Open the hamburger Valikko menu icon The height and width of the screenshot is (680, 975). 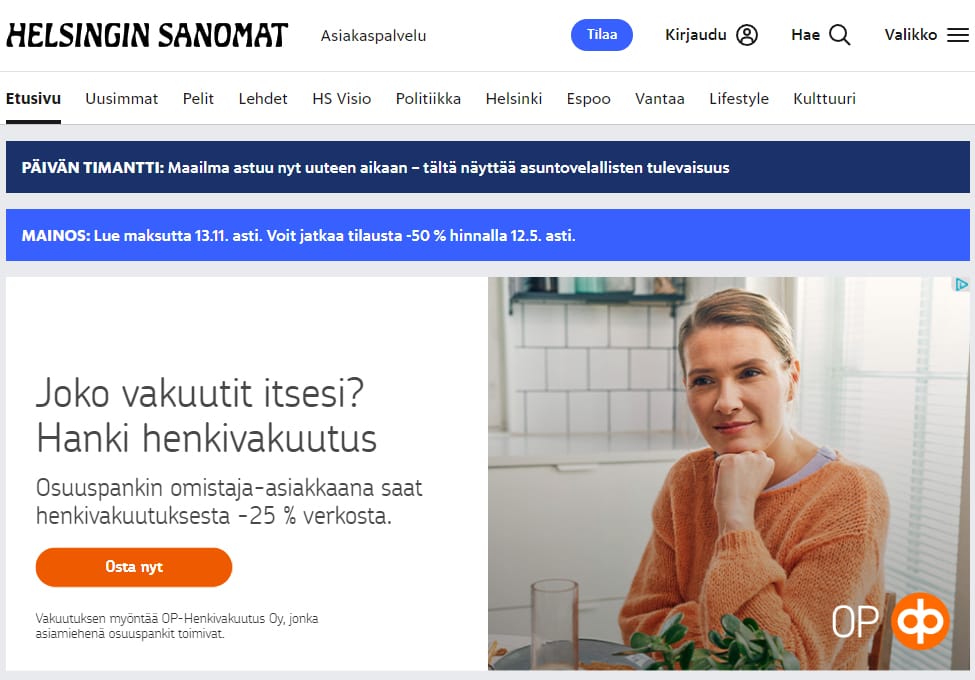pos(958,35)
